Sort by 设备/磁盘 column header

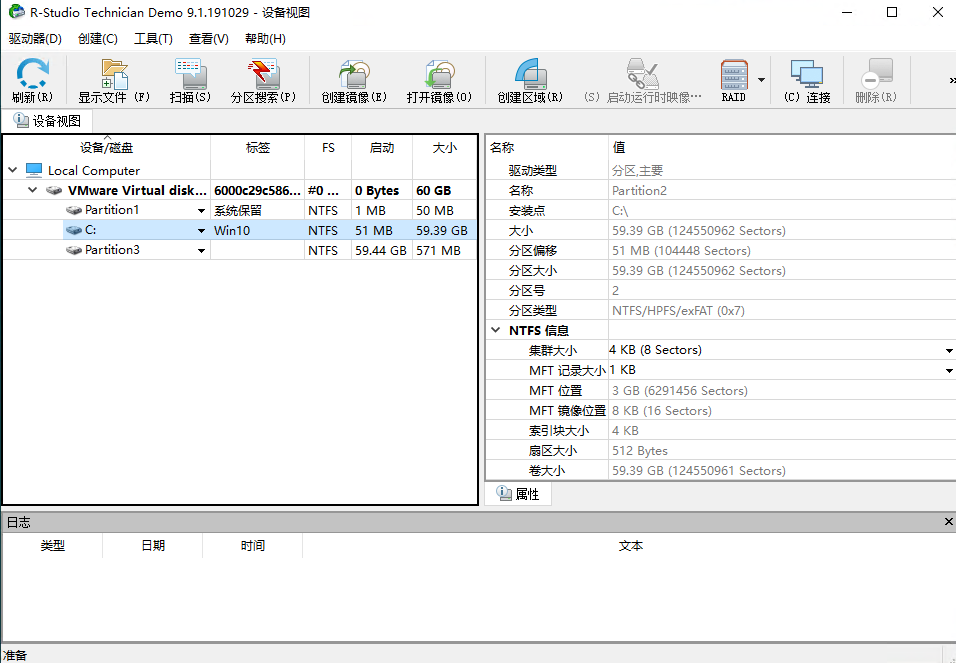pos(107,148)
